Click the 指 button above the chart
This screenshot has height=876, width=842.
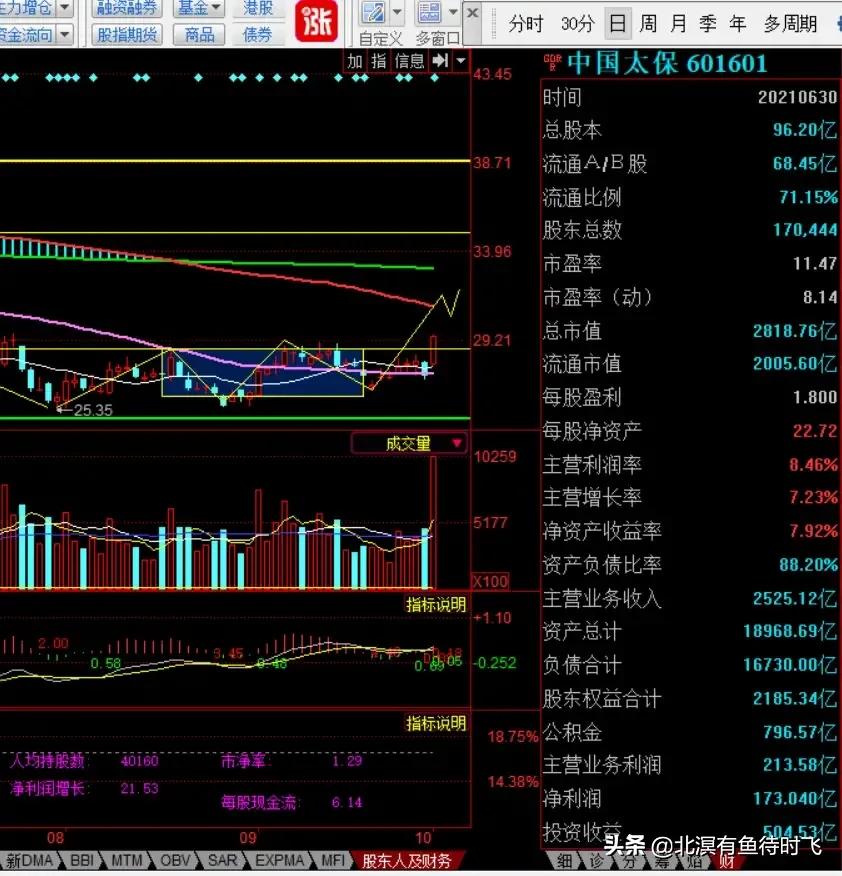tap(379, 61)
